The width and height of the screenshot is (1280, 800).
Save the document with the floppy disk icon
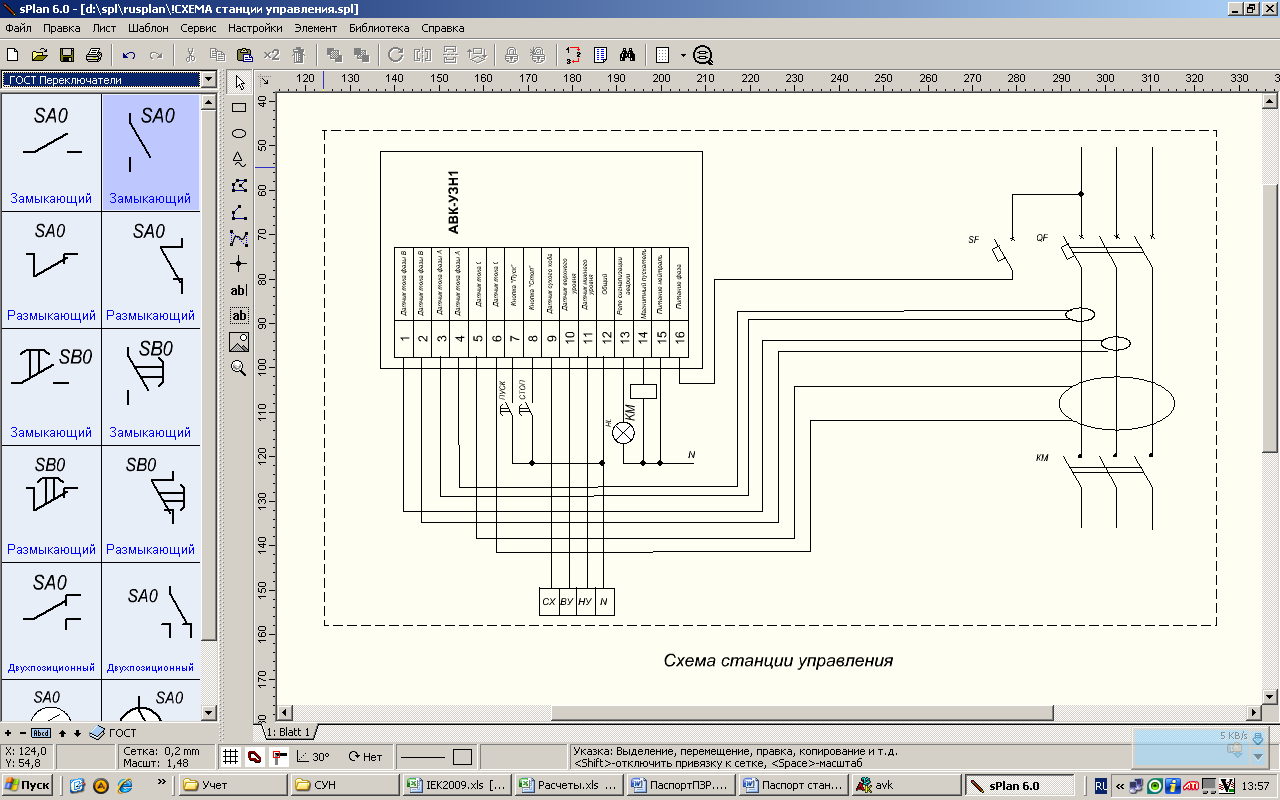coord(67,55)
